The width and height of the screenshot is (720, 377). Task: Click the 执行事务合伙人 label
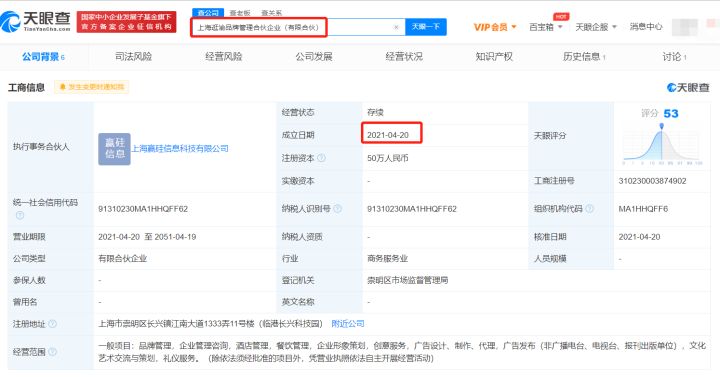click(x=41, y=147)
